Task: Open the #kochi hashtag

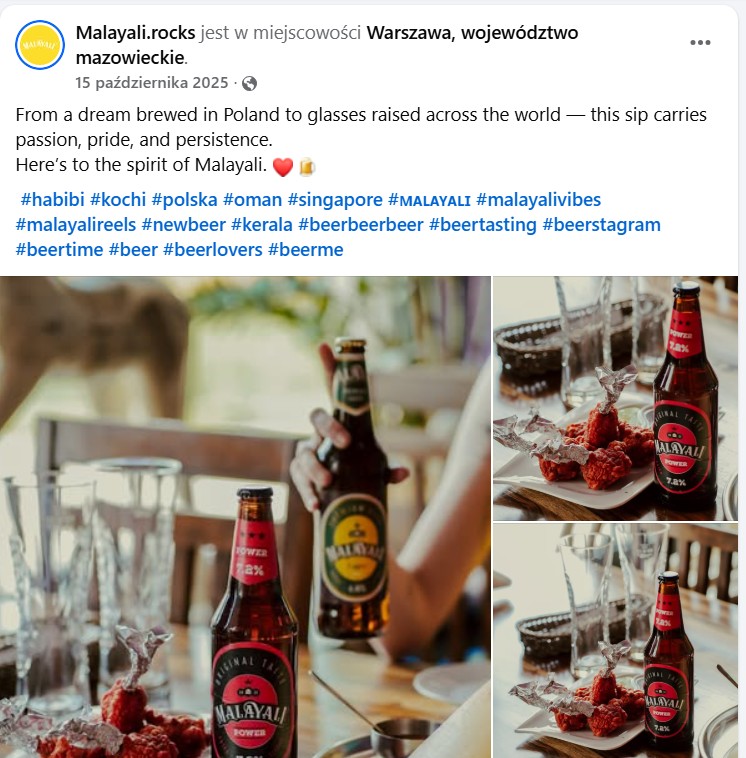Action: [x=118, y=200]
